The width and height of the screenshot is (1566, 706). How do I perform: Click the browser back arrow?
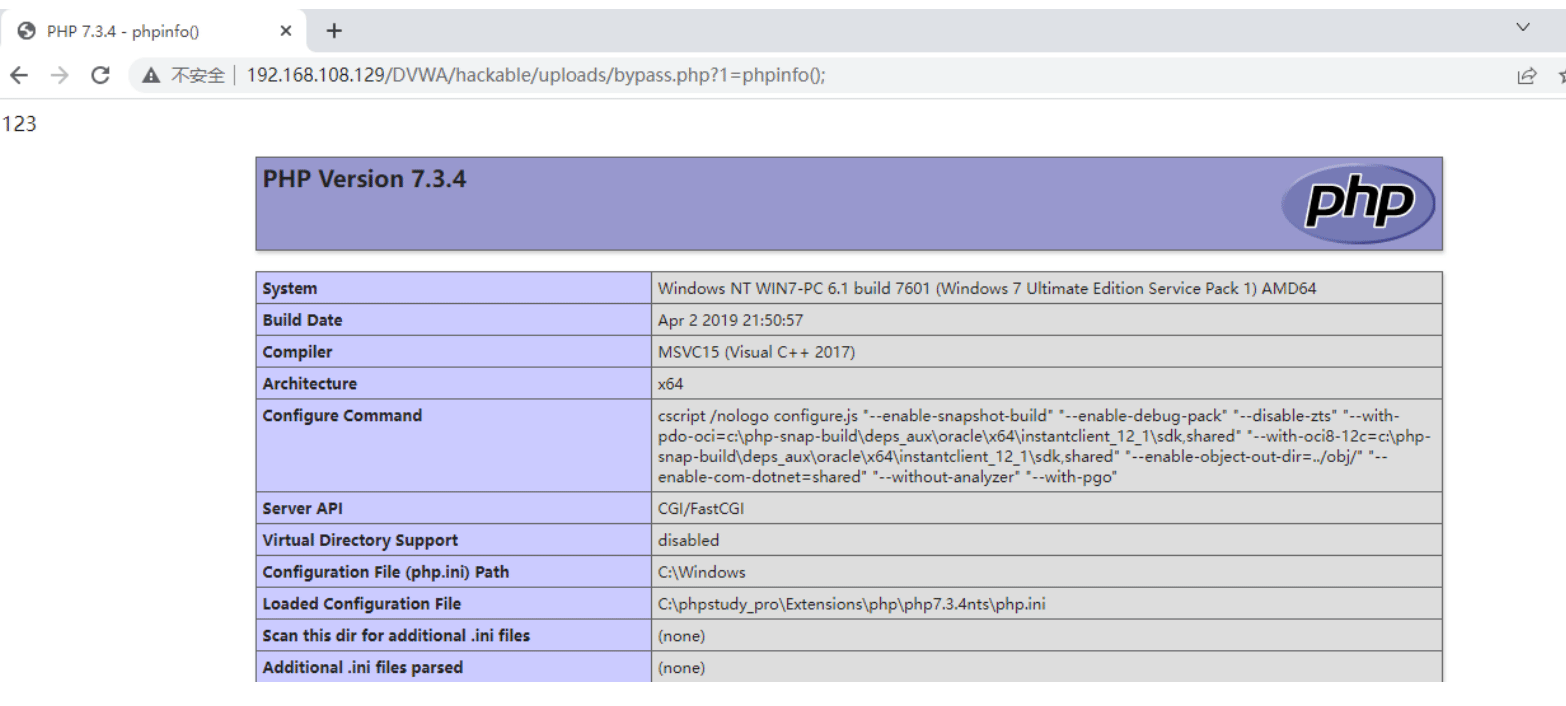point(18,75)
